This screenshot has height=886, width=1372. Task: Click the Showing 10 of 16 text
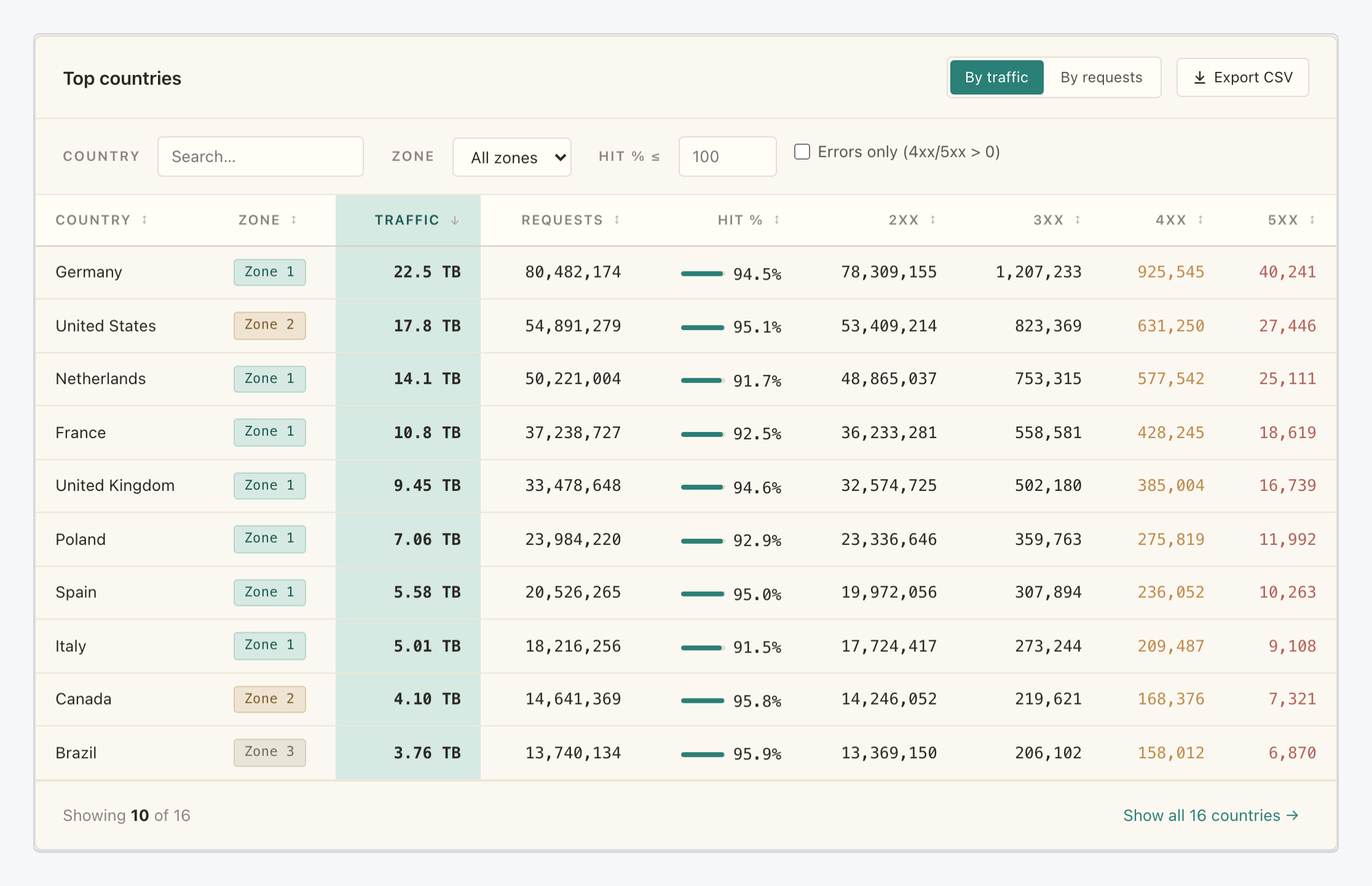coord(127,815)
